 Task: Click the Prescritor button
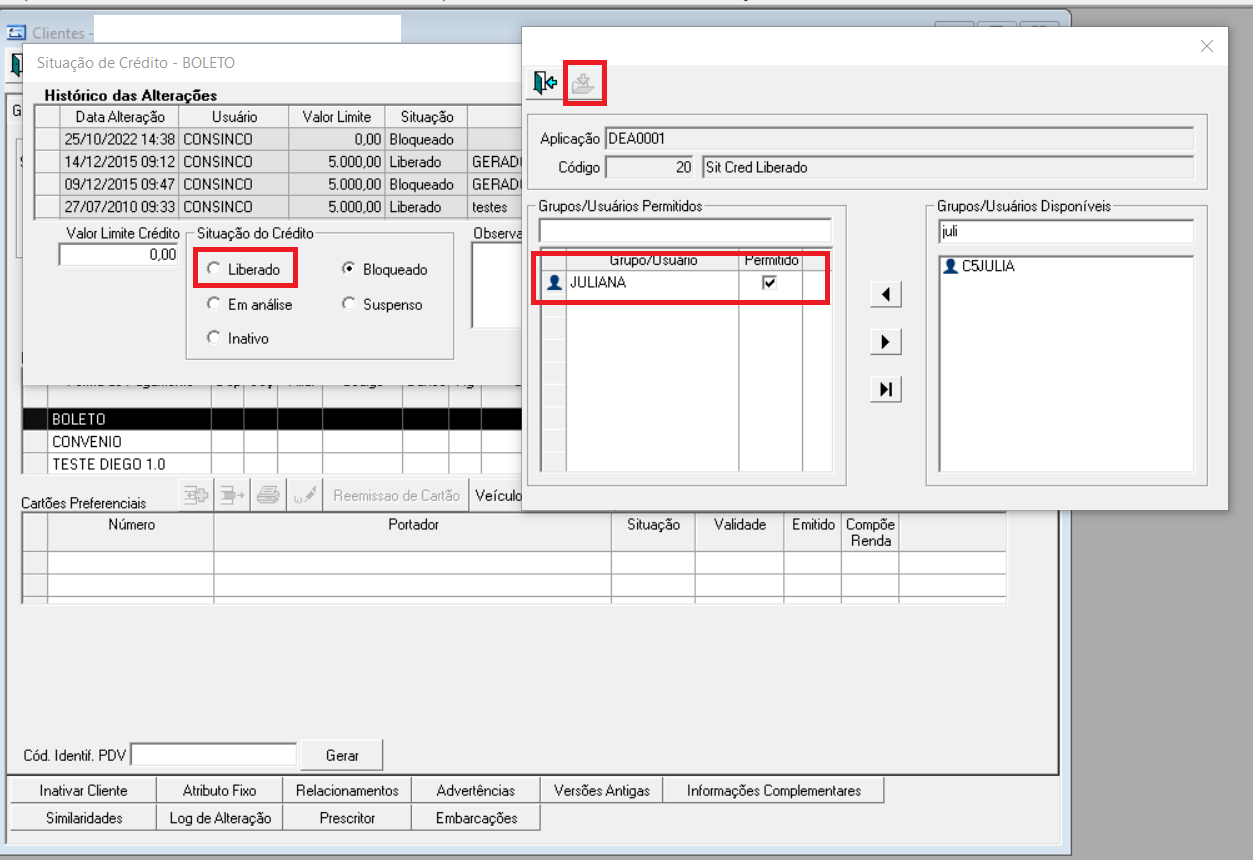coord(347,817)
